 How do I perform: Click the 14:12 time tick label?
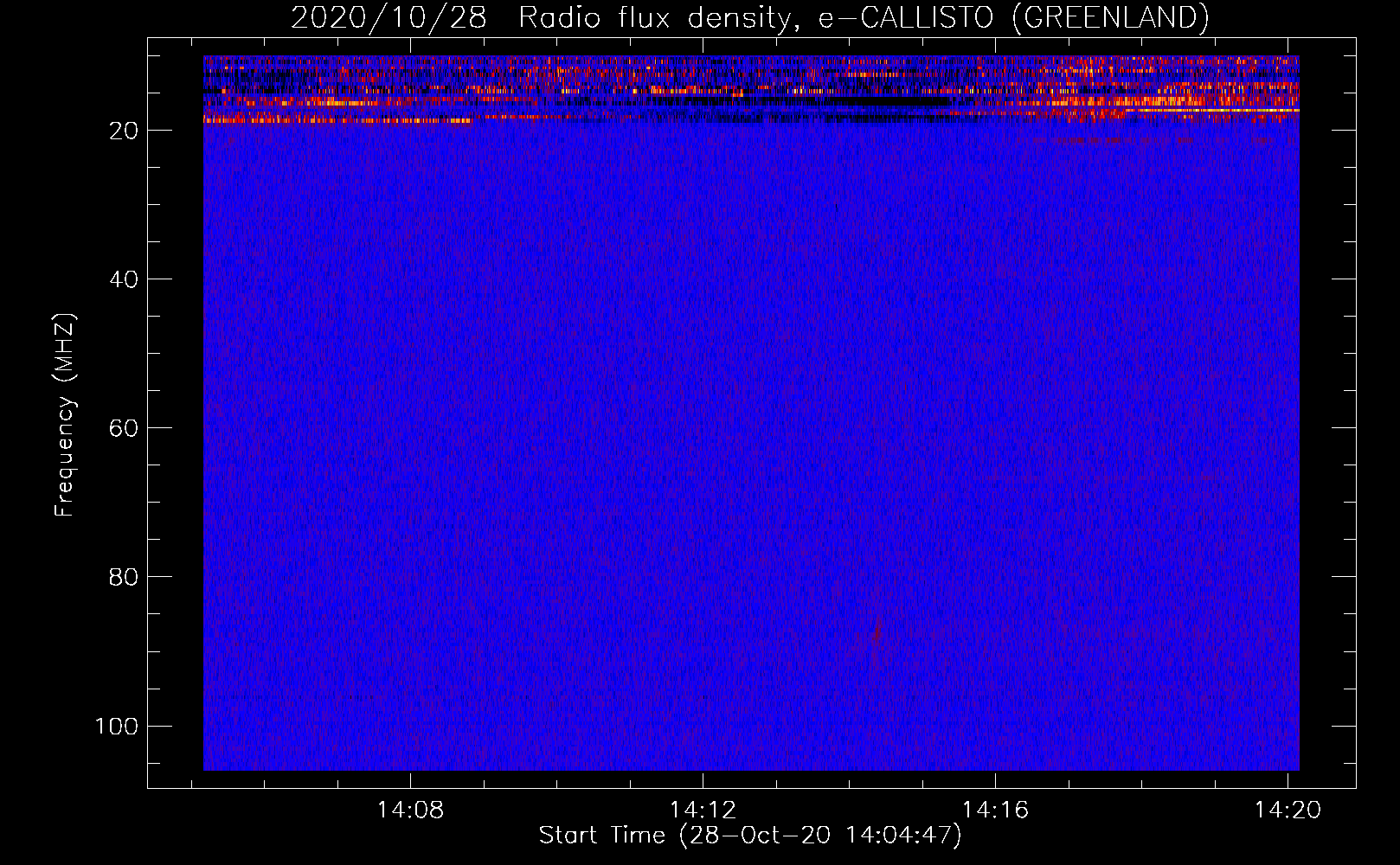coord(703,811)
